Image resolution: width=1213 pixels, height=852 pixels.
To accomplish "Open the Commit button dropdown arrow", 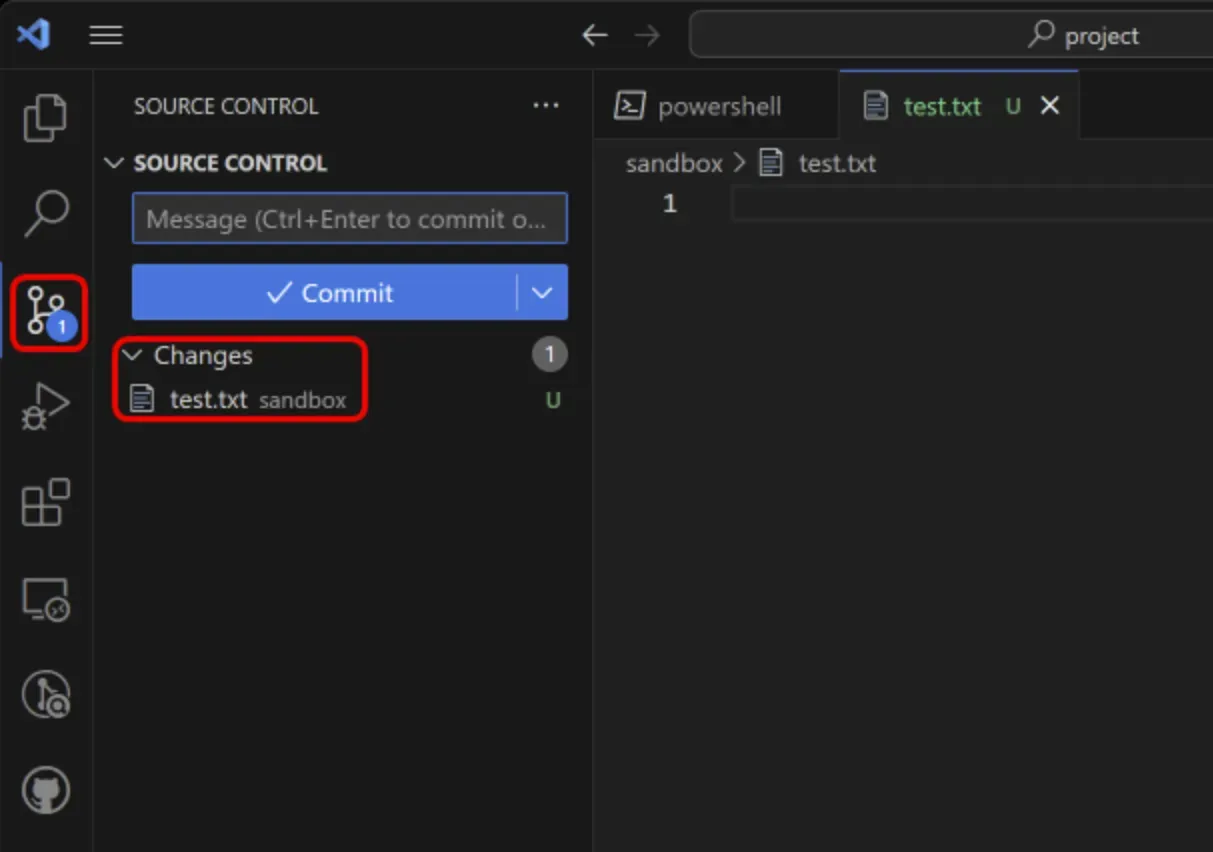I will [542, 293].
